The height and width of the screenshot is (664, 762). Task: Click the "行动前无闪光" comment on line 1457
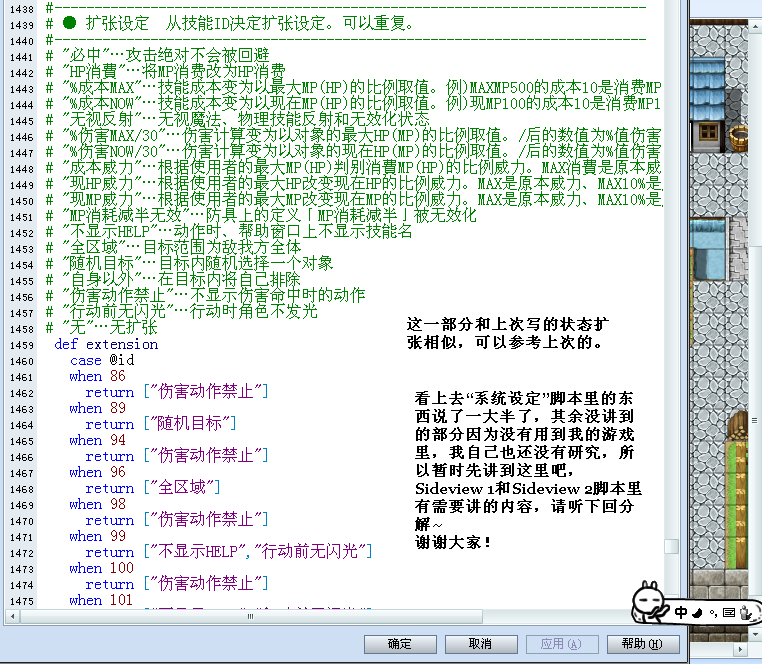pos(182,313)
